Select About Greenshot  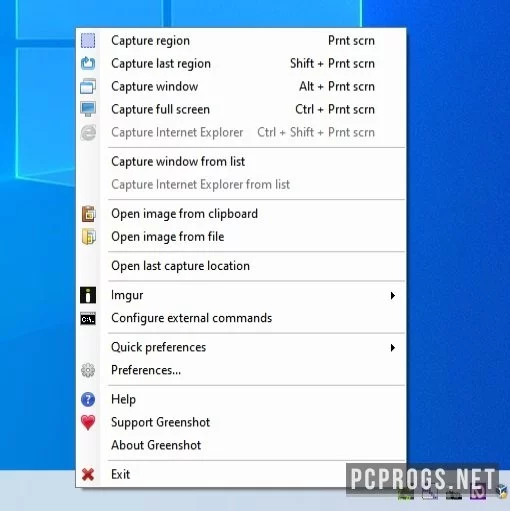[x=156, y=445]
